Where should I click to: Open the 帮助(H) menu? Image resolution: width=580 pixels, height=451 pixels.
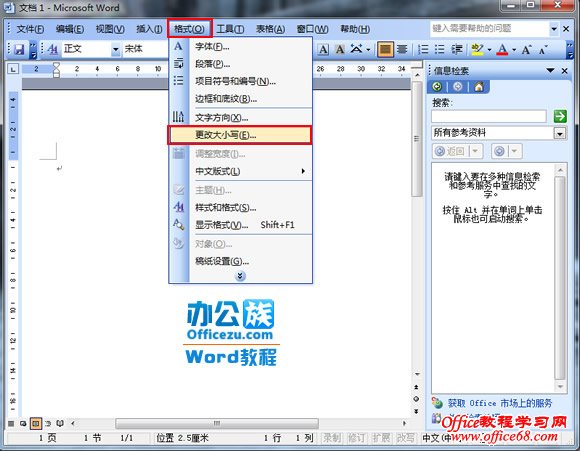click(355, 29)
